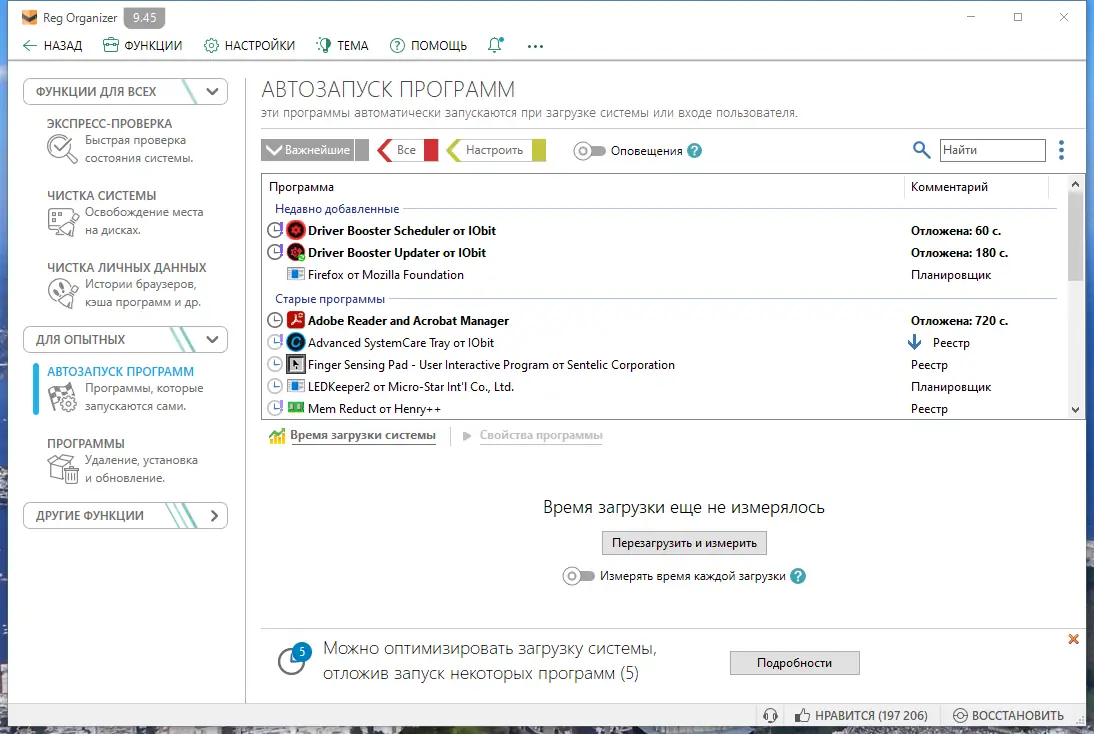
Task: Open the three-dots overflow menu in top bar
Action: coord(535,46)
